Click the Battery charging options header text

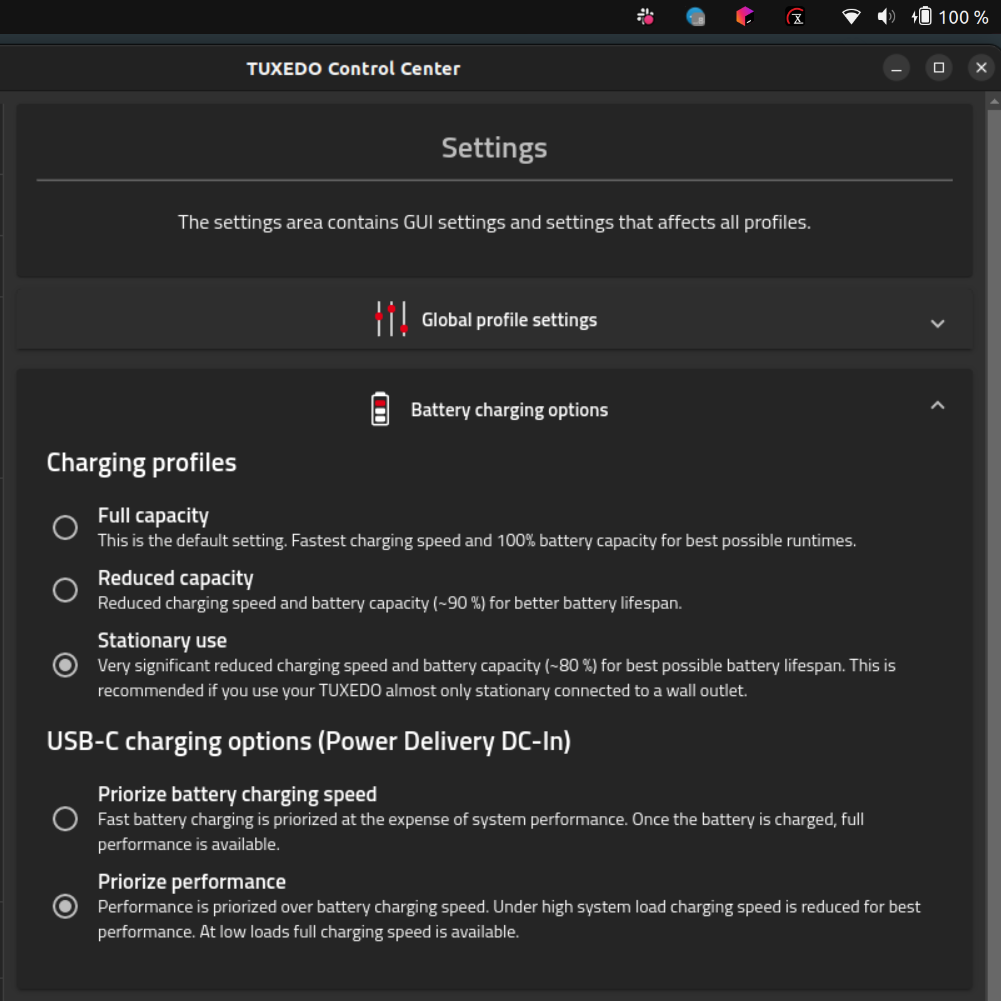click(x=509, y=409)
